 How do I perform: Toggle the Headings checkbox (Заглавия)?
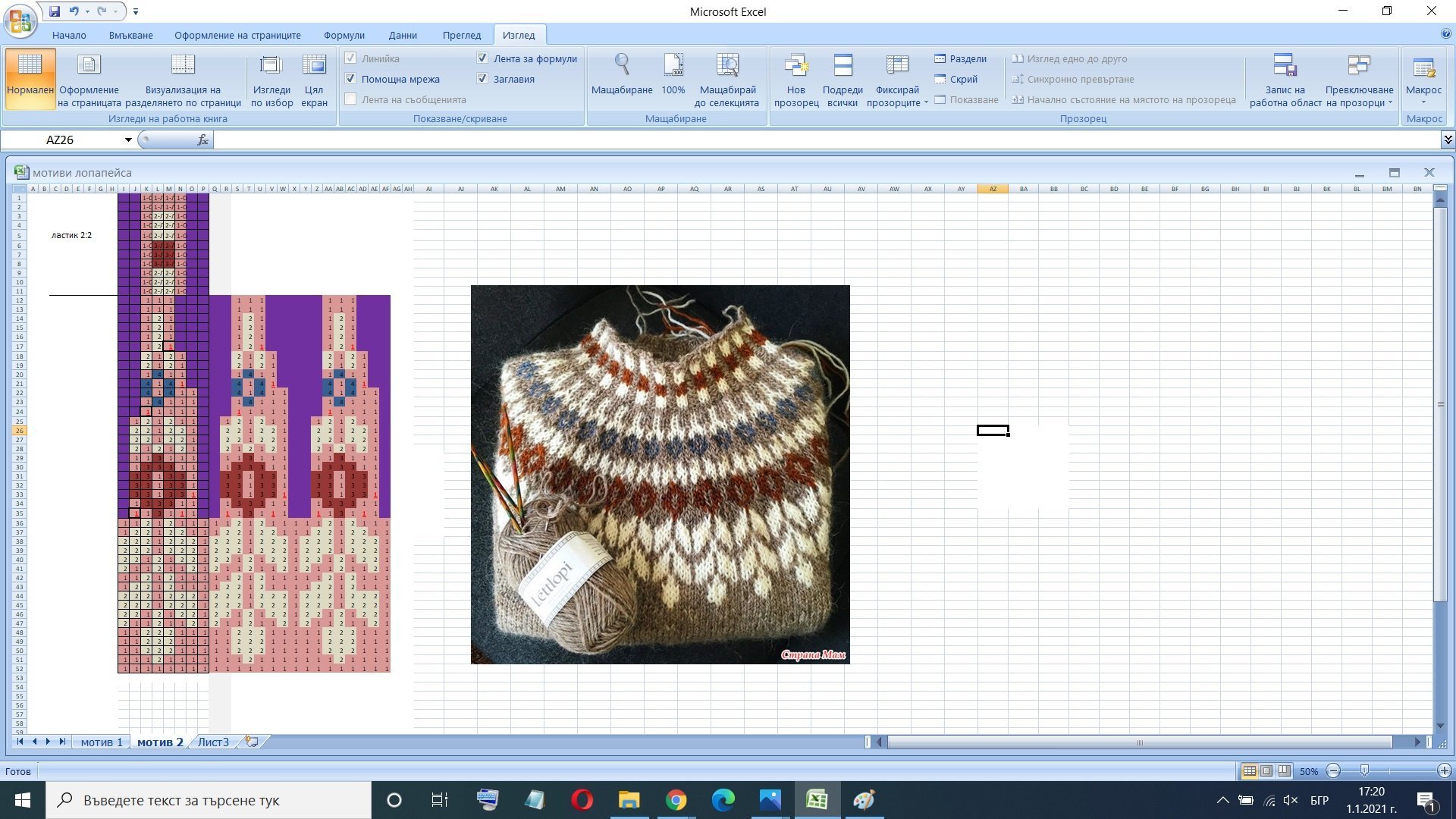482,79
